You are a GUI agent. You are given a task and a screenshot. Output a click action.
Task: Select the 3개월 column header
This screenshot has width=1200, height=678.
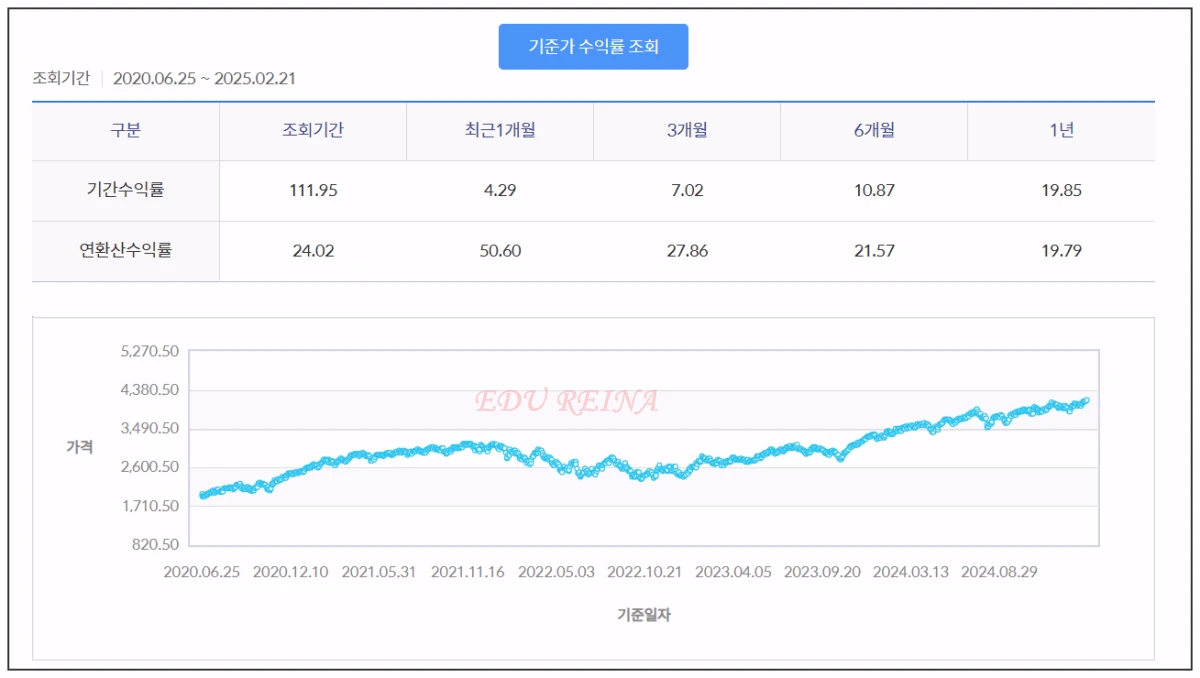686,131
